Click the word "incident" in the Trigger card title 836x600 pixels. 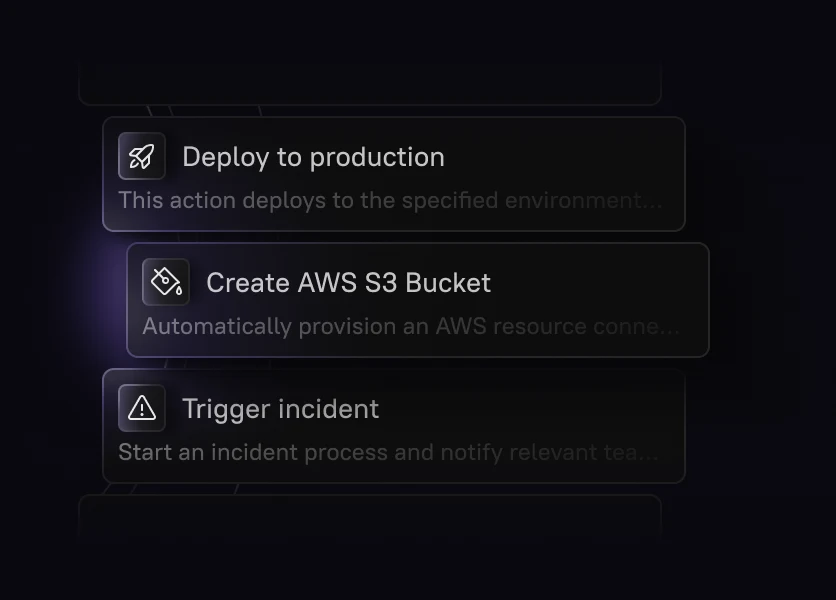330,409
